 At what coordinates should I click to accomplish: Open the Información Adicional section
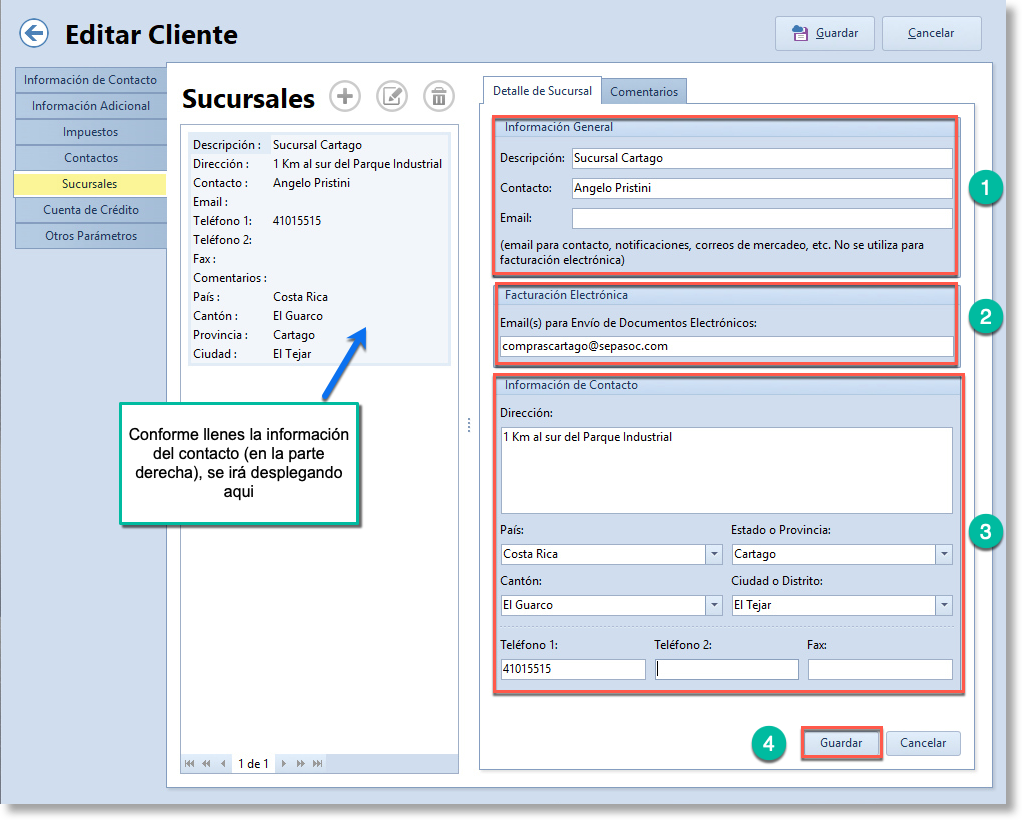(91, 106)
